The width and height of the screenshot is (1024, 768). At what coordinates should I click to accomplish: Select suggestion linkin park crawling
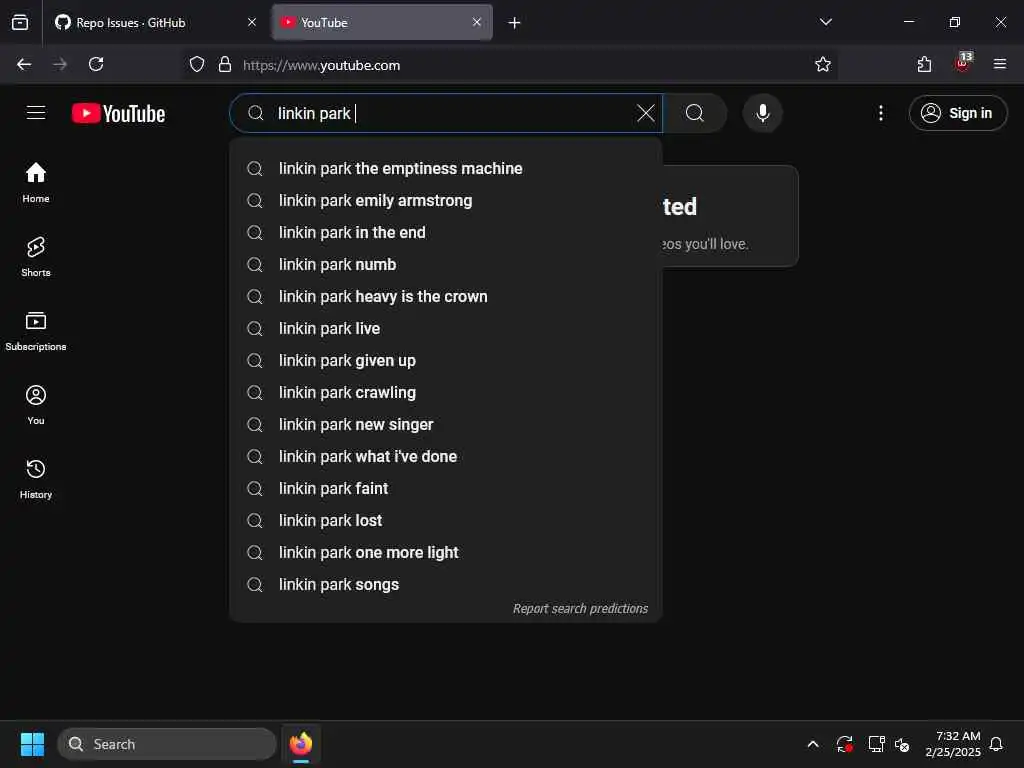pyautogui.click(x=446, y=392)
